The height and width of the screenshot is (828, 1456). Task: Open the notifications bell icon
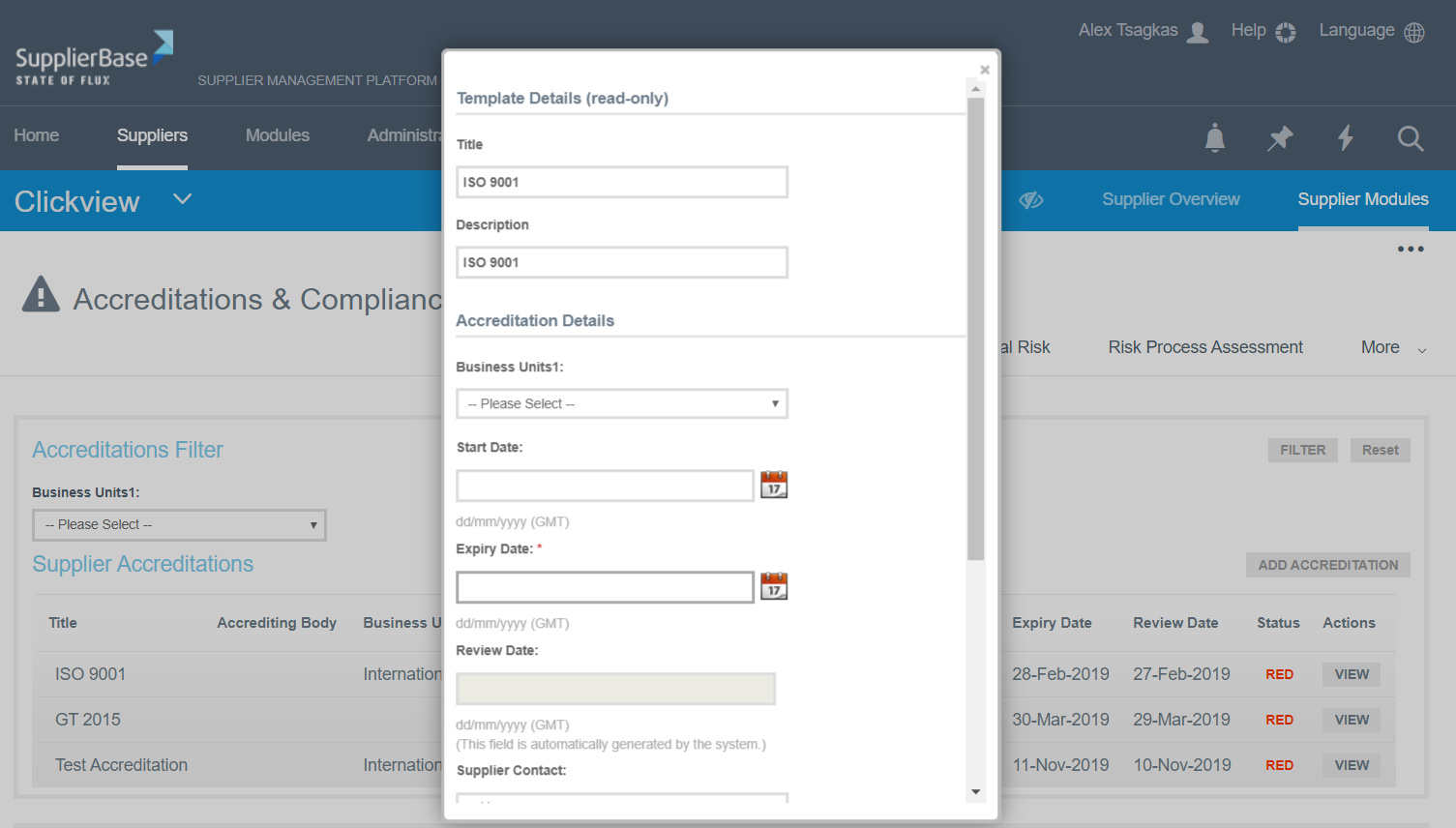tap(1214, 138)
